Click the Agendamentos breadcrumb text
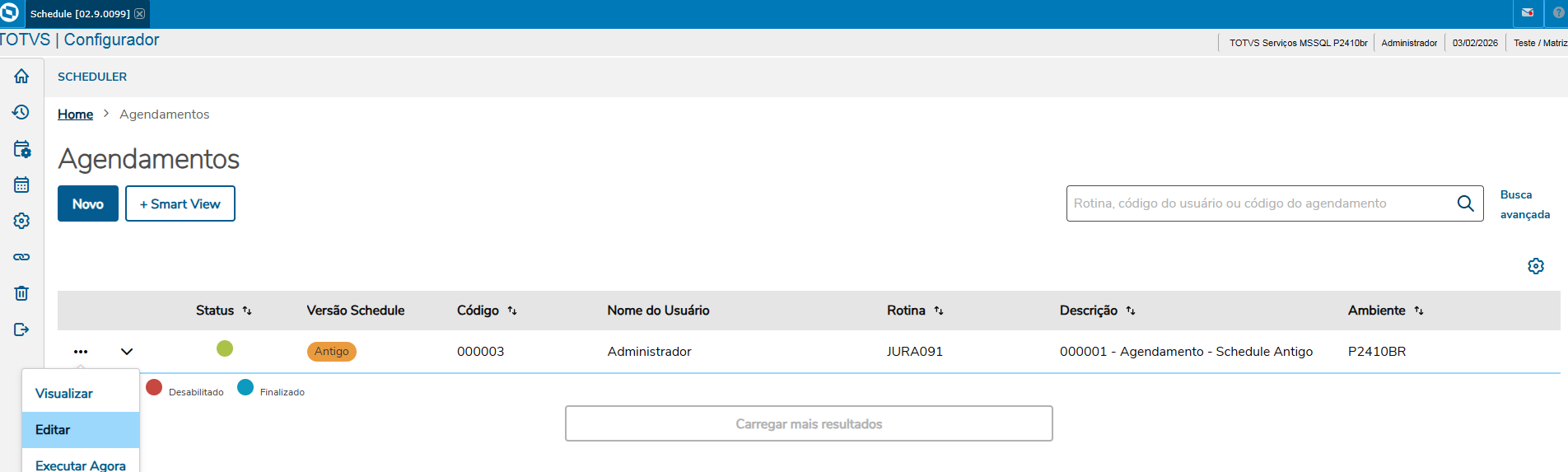The width and height of the screenshot is (1568, 472). click(x=165, y=114)
